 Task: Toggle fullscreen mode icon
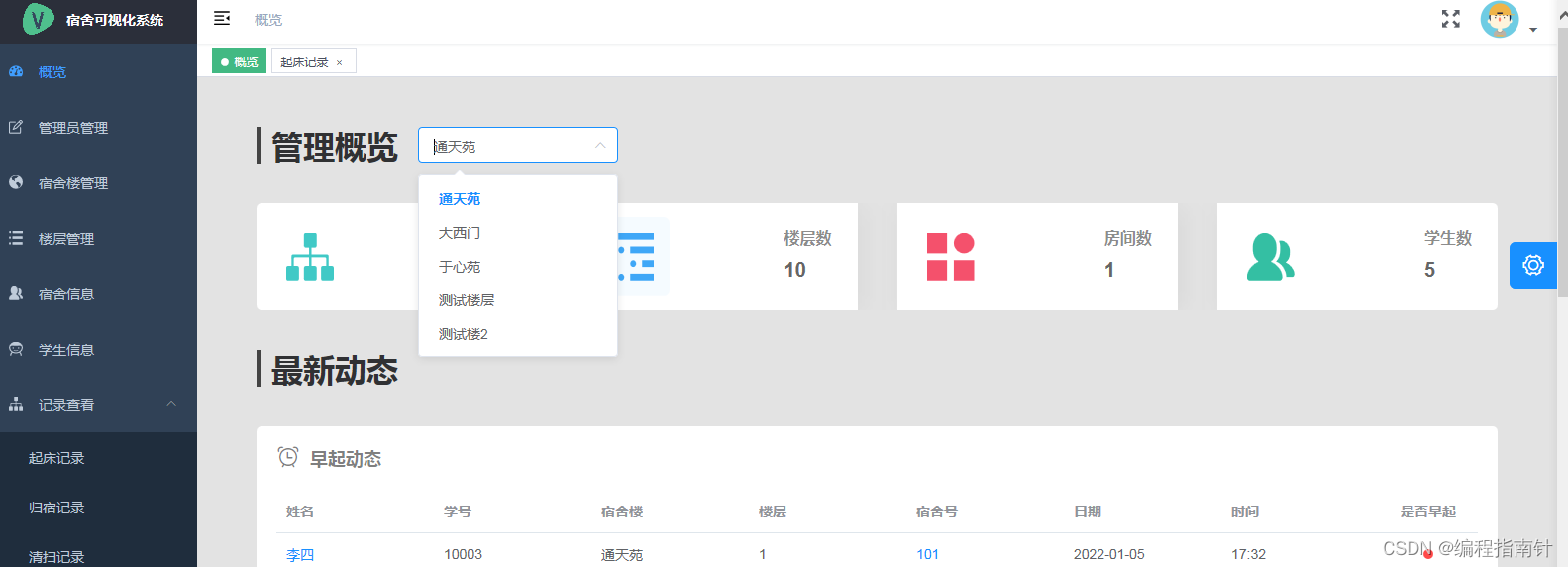click(x=1451, y=19)
